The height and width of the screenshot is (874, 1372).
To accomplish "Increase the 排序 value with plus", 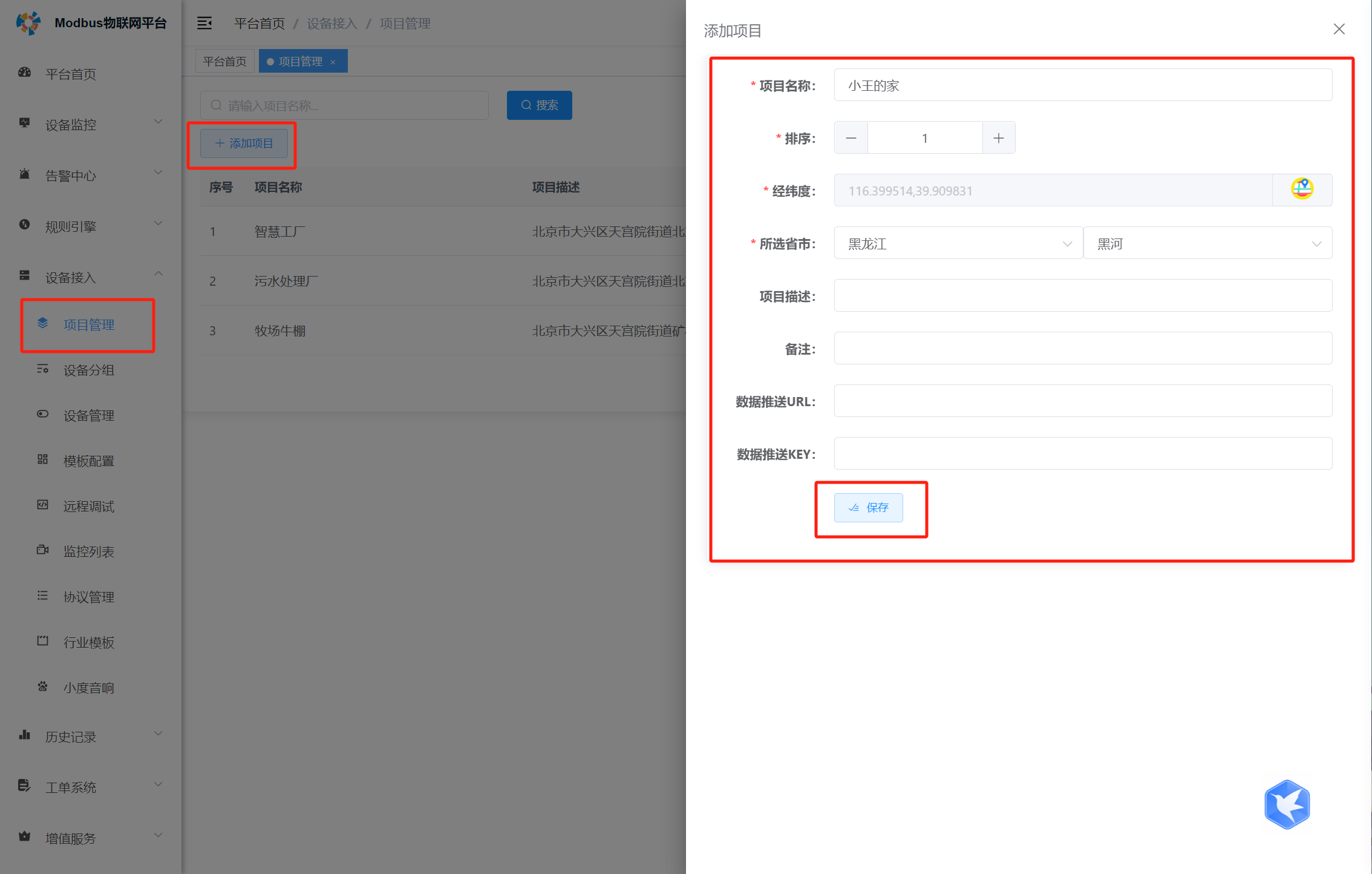I will point(998,138).
